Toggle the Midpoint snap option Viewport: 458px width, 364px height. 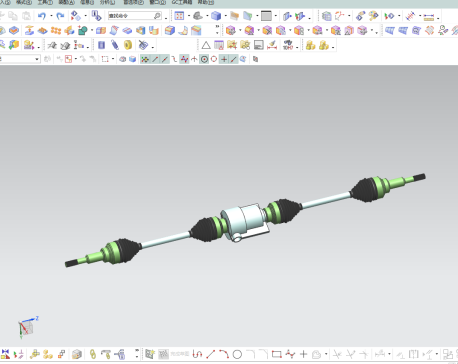click(x=165, y=59)
